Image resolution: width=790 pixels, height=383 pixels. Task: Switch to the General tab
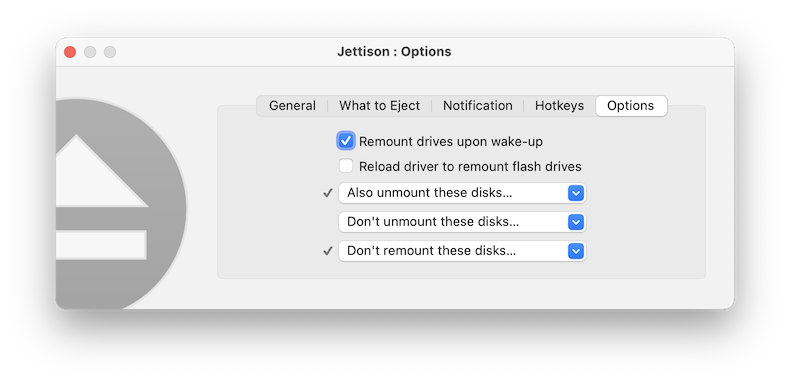tap(292, 106)
